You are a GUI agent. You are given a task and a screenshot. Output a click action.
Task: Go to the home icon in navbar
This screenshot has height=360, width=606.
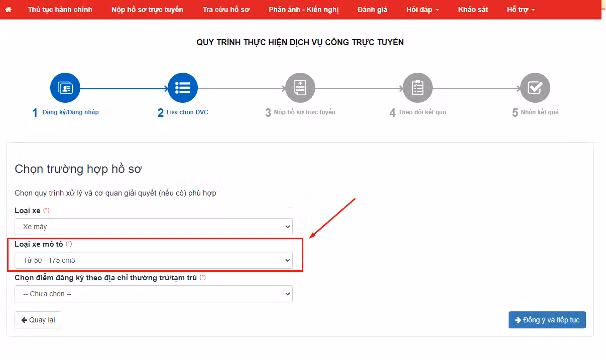click(x=8, y=9)
